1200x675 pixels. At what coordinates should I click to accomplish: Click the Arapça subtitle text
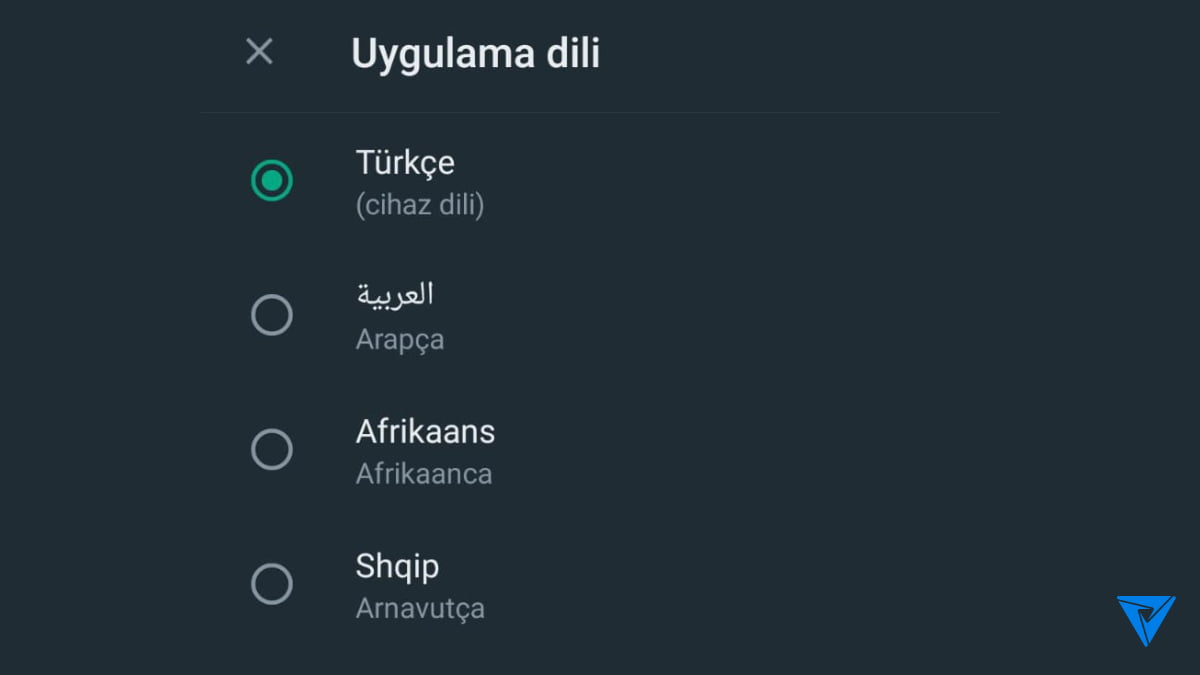pyautogui.click(x=399, y=338)
